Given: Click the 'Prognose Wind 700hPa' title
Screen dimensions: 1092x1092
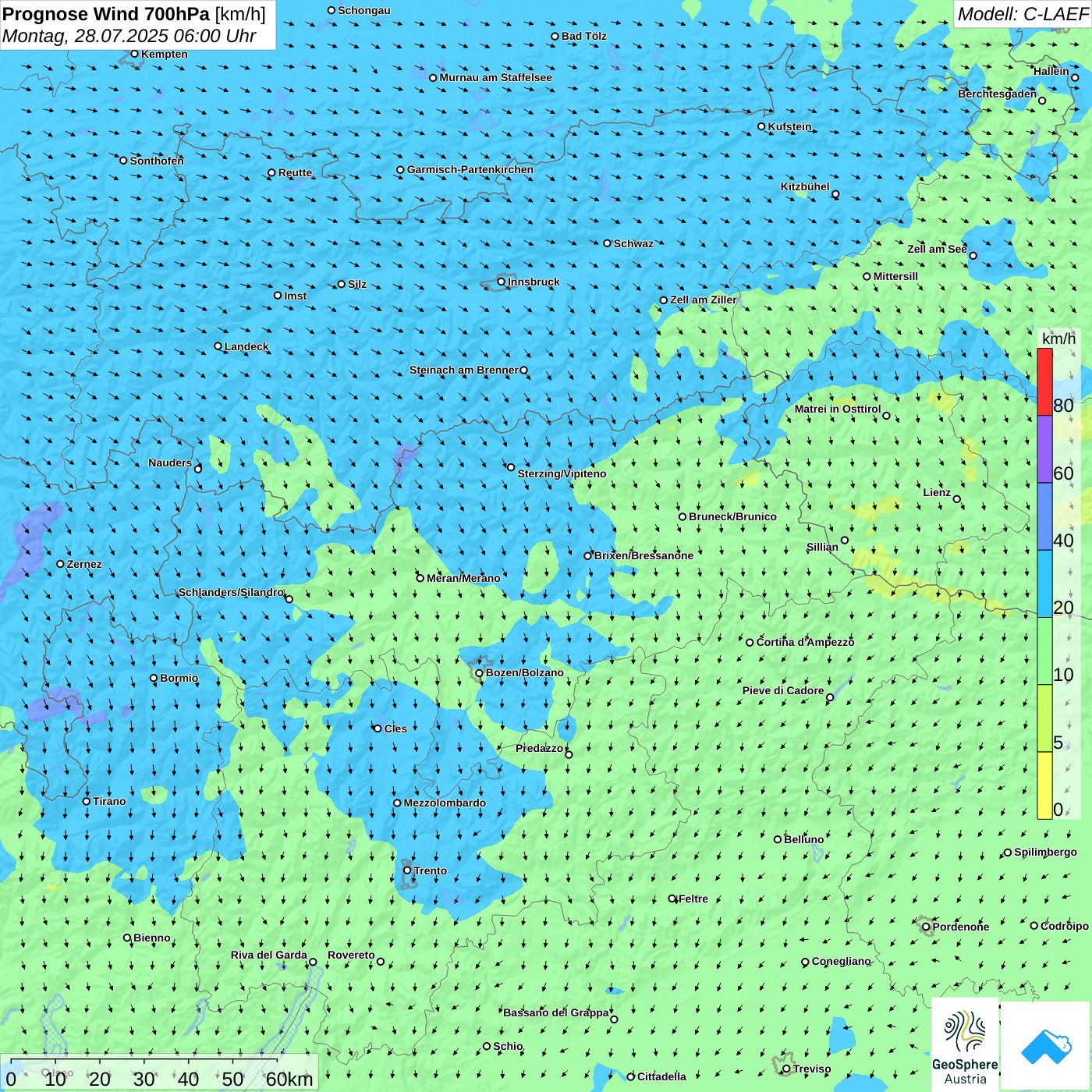Looking at the screenshot, I should click(106, 14).
